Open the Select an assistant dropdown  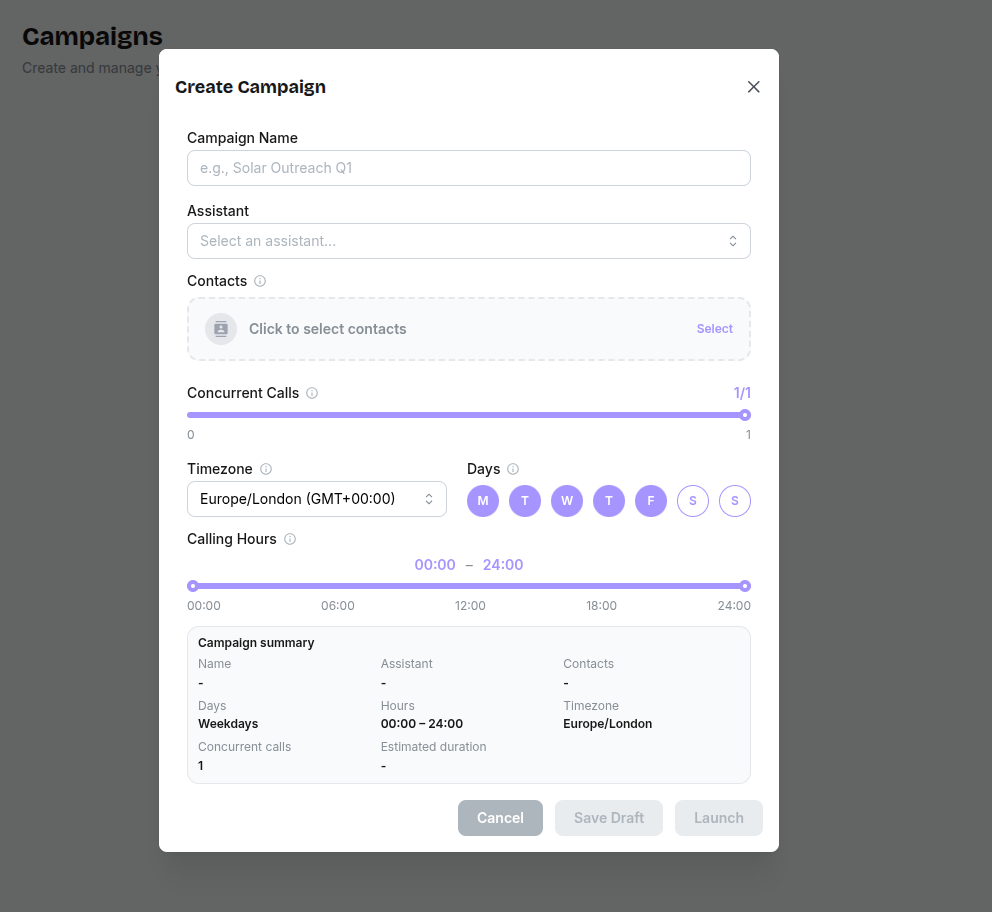469,241
